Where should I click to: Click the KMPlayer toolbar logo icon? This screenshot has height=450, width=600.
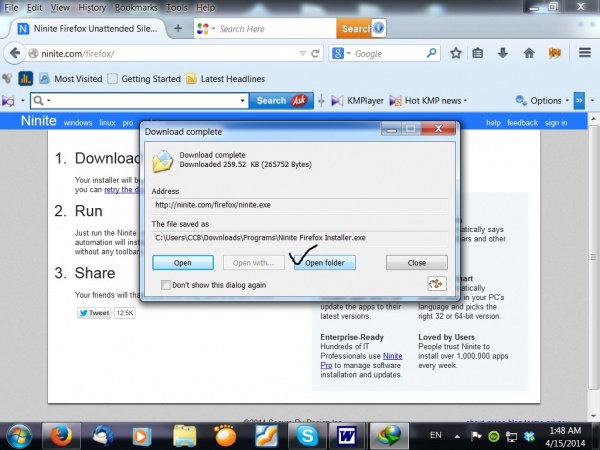[x=8, y=101]
